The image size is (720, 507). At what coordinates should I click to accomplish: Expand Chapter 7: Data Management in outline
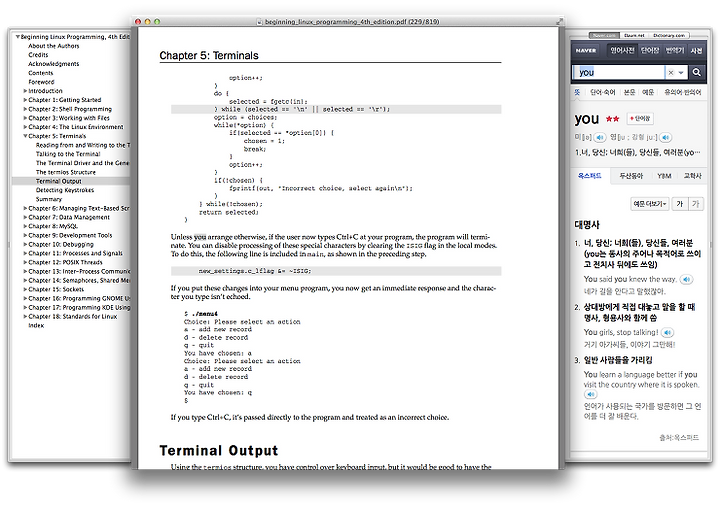tap(25, 217)
